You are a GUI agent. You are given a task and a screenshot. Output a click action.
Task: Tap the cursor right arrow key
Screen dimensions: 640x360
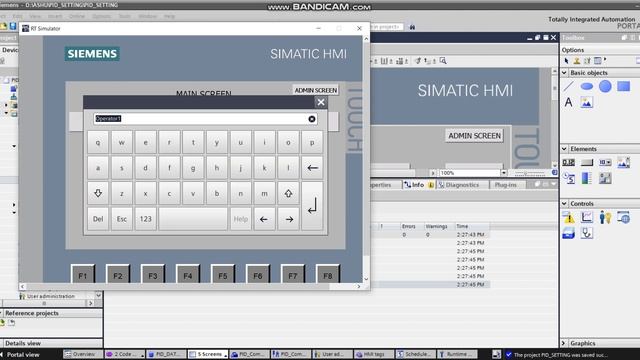(x=289, y=219)
